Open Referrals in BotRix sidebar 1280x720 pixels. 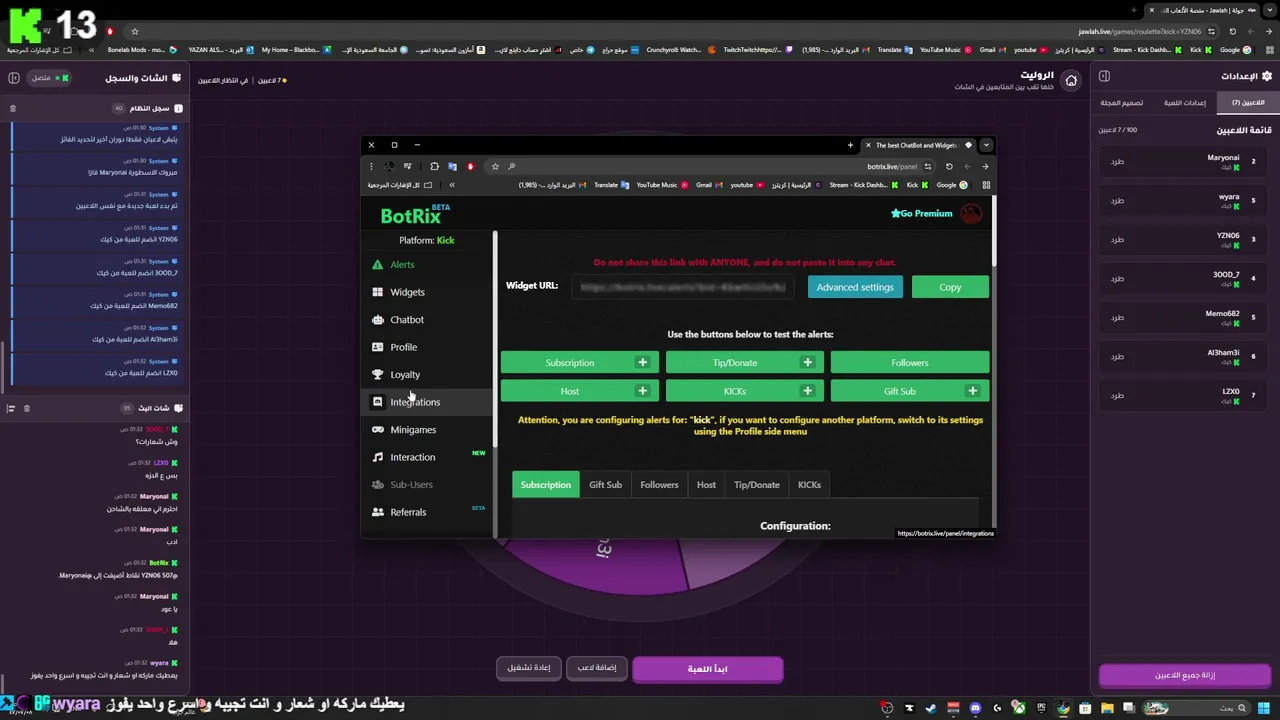coord(408,512)
